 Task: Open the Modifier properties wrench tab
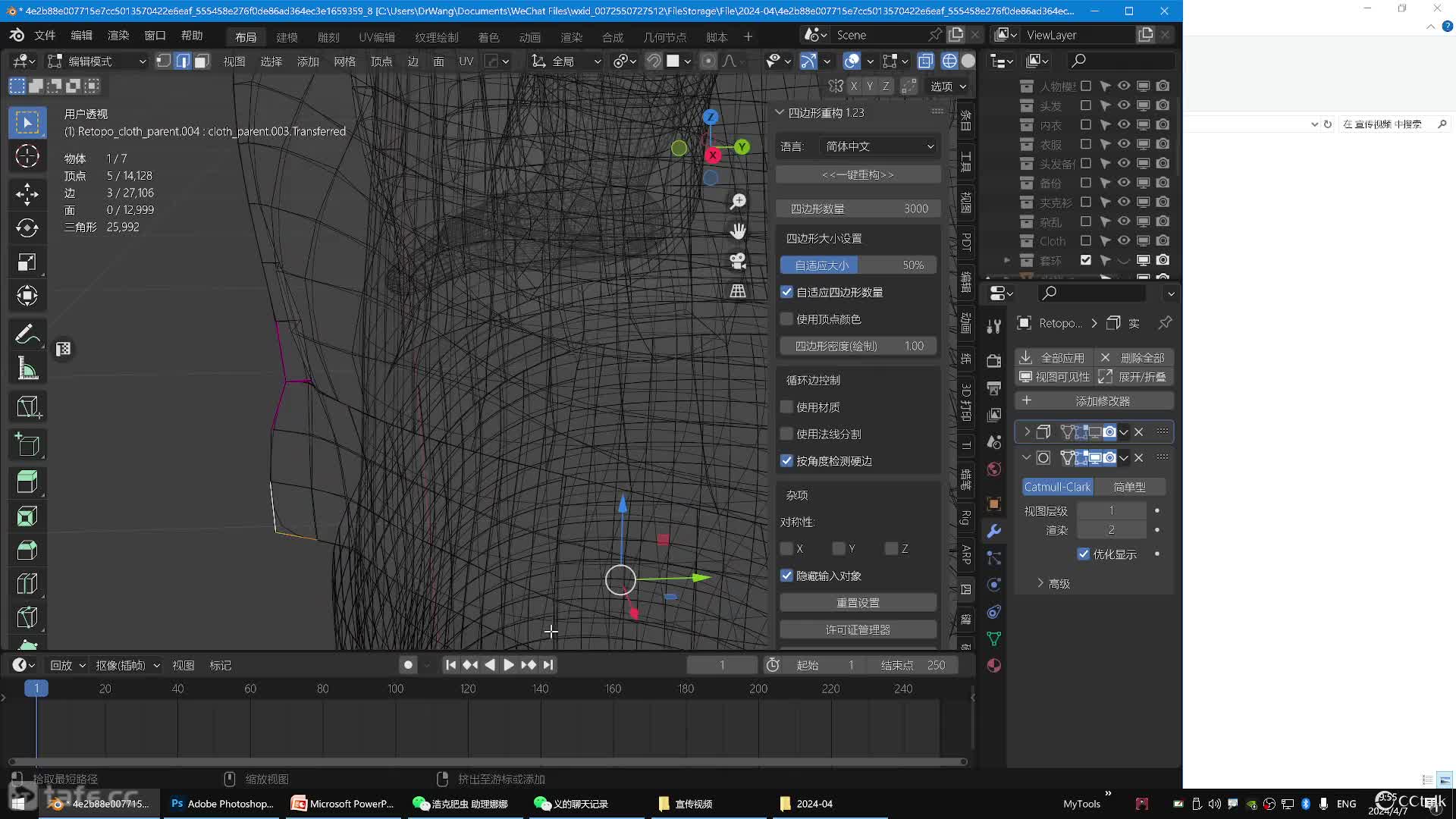coord(994,532)
